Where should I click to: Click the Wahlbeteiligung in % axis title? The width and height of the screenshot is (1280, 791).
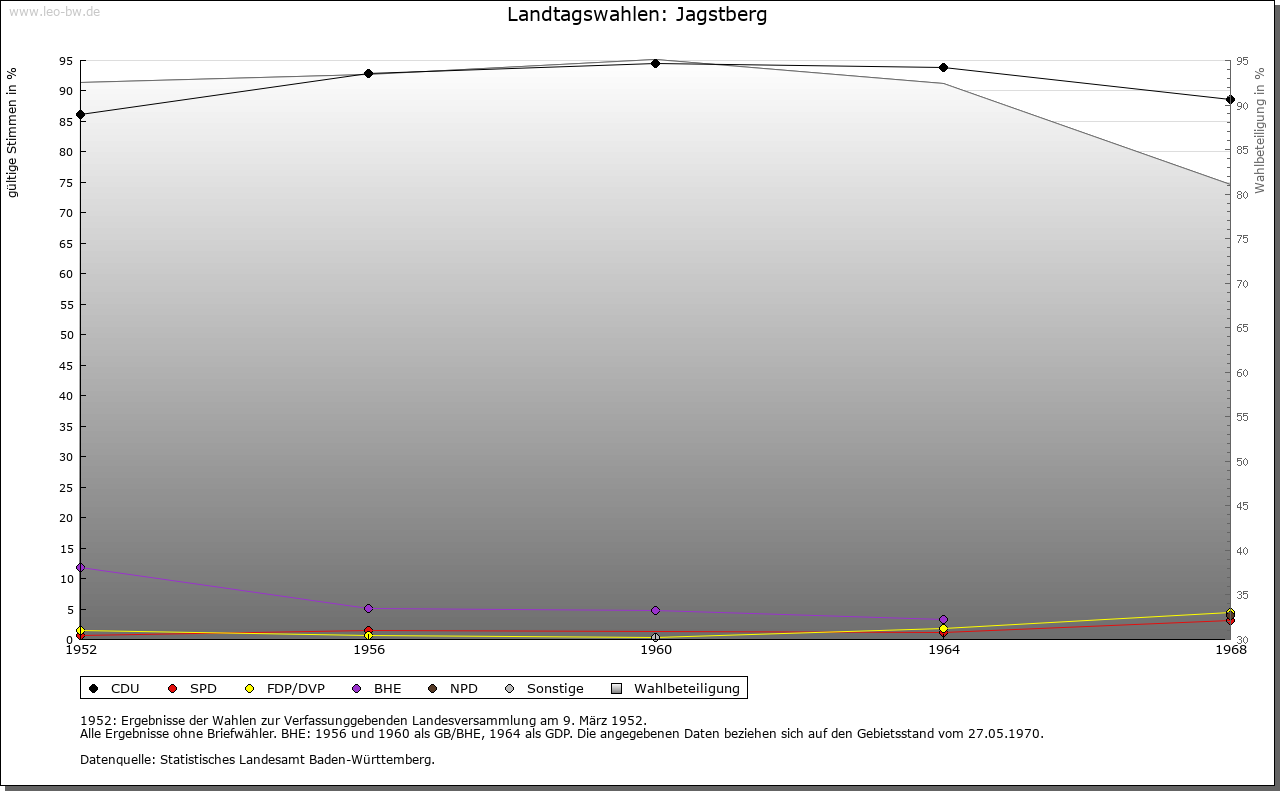1259,131
